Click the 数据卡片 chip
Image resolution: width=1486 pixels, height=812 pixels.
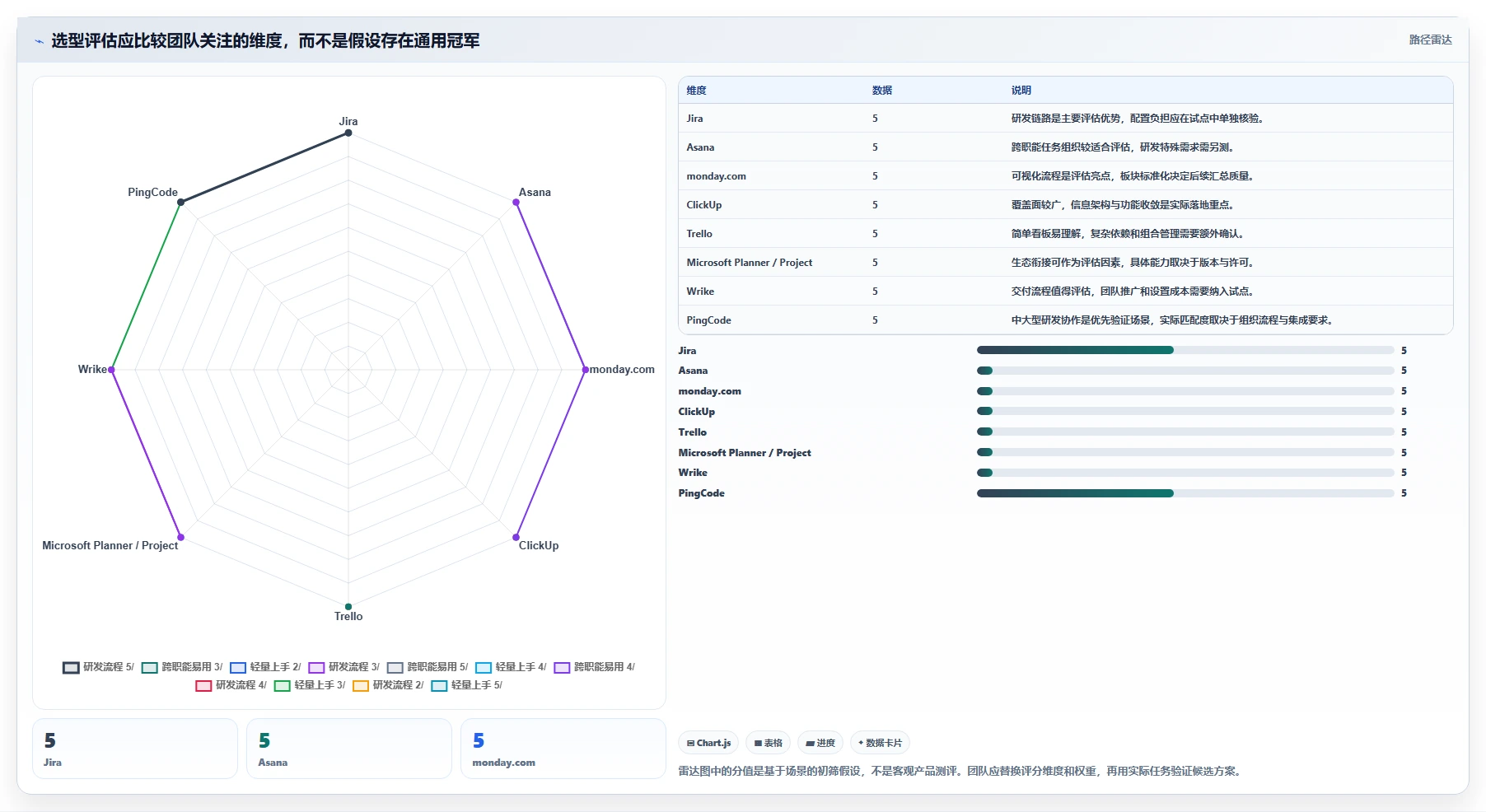880,743
